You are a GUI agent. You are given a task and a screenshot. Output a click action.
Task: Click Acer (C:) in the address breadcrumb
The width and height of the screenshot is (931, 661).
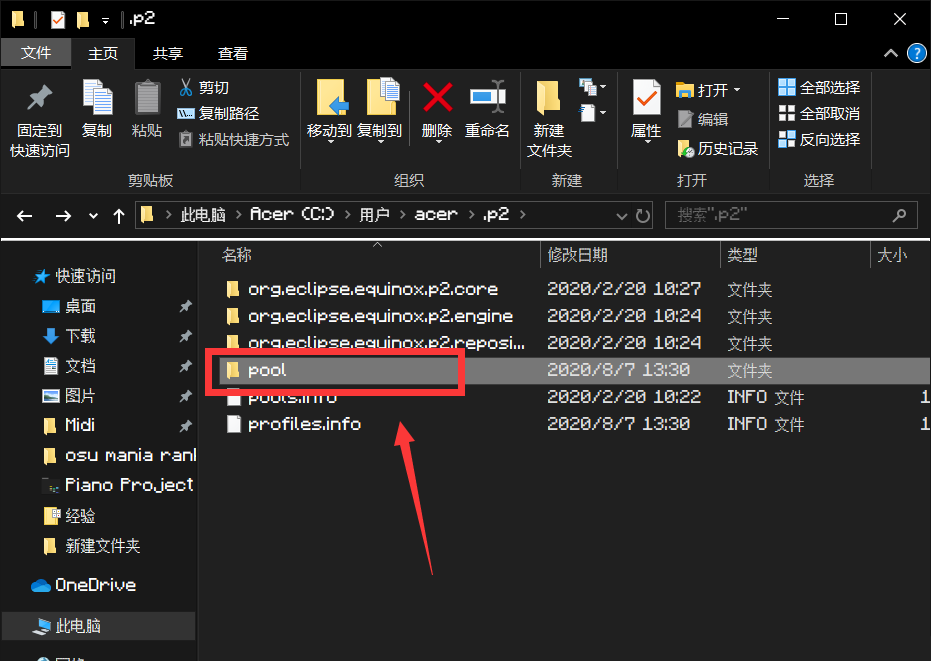tap(292, 214)
